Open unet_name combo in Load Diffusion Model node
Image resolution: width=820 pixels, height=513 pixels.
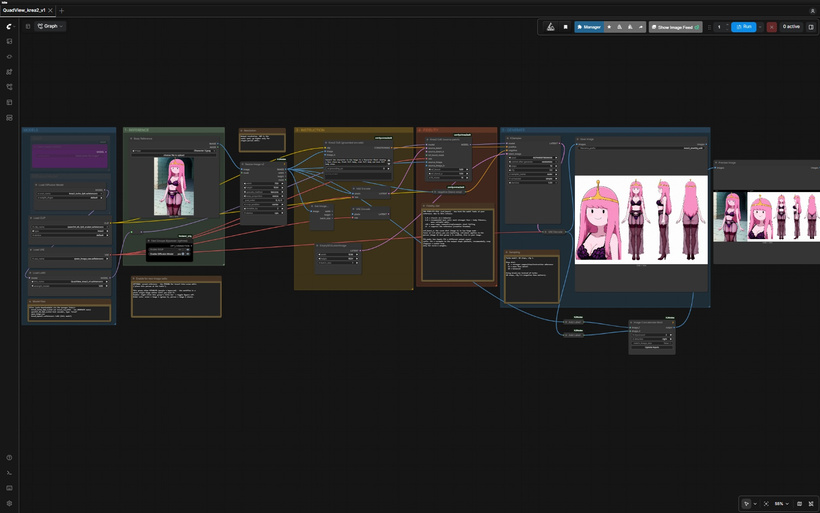71,193
